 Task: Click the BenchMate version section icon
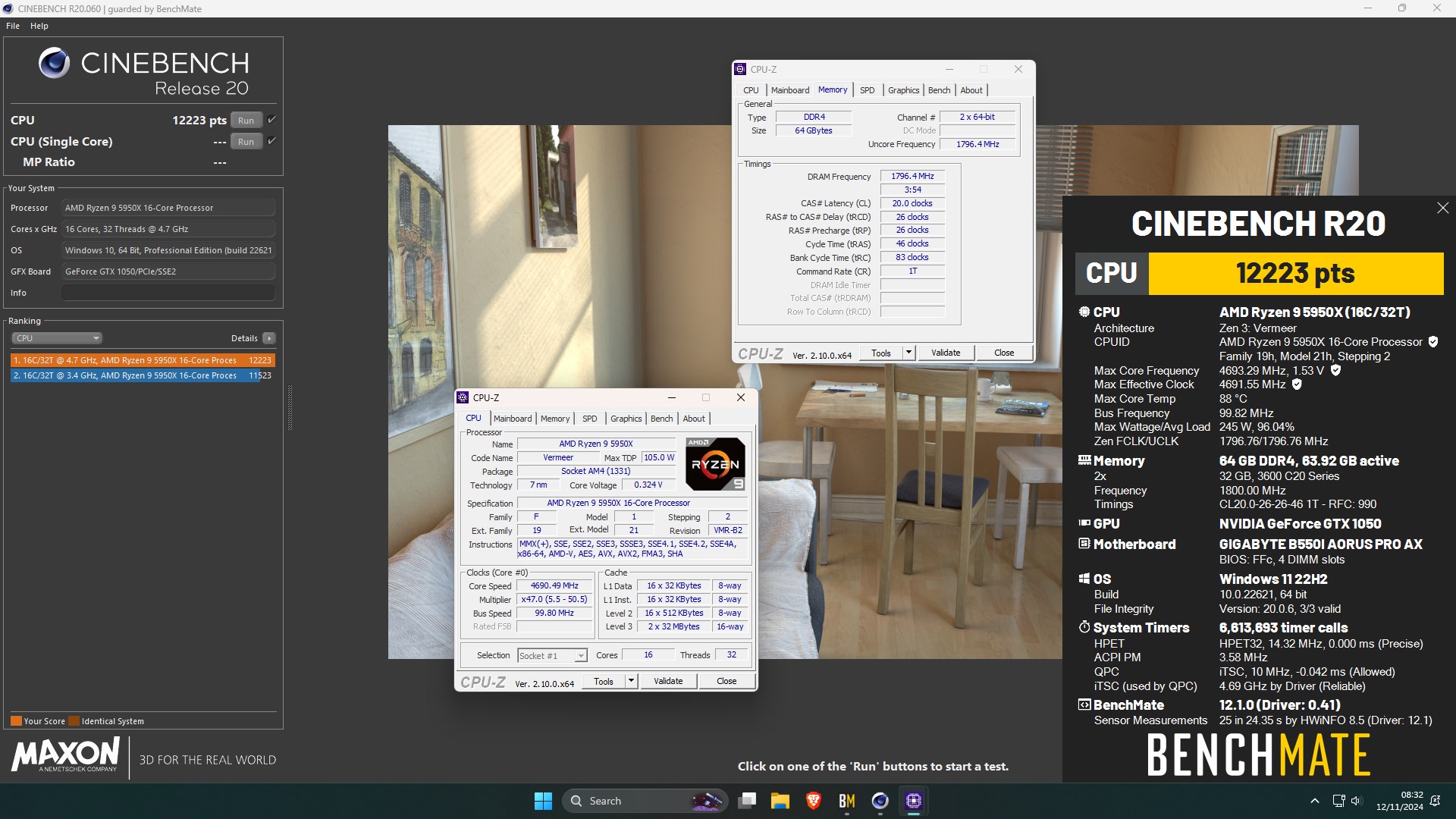point(1084,704)
